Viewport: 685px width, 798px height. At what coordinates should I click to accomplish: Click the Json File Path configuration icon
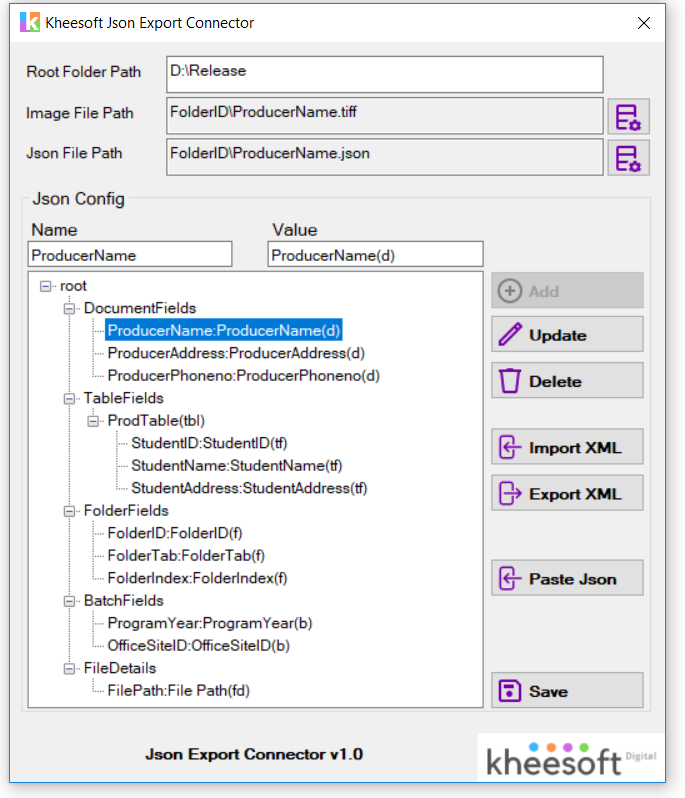pyautogui.click(x=628, y=158)
